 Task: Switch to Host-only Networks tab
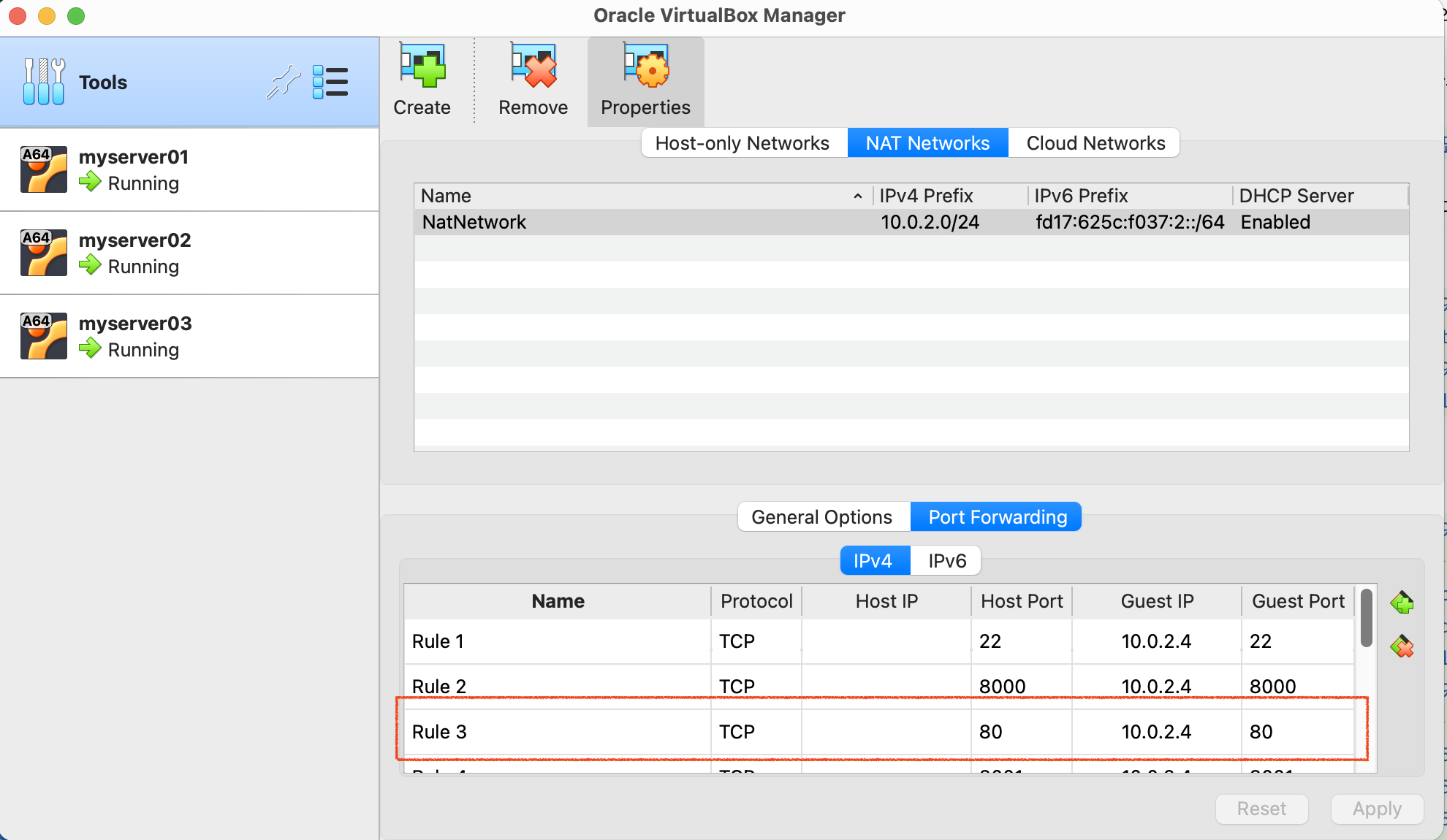[743, 143]
